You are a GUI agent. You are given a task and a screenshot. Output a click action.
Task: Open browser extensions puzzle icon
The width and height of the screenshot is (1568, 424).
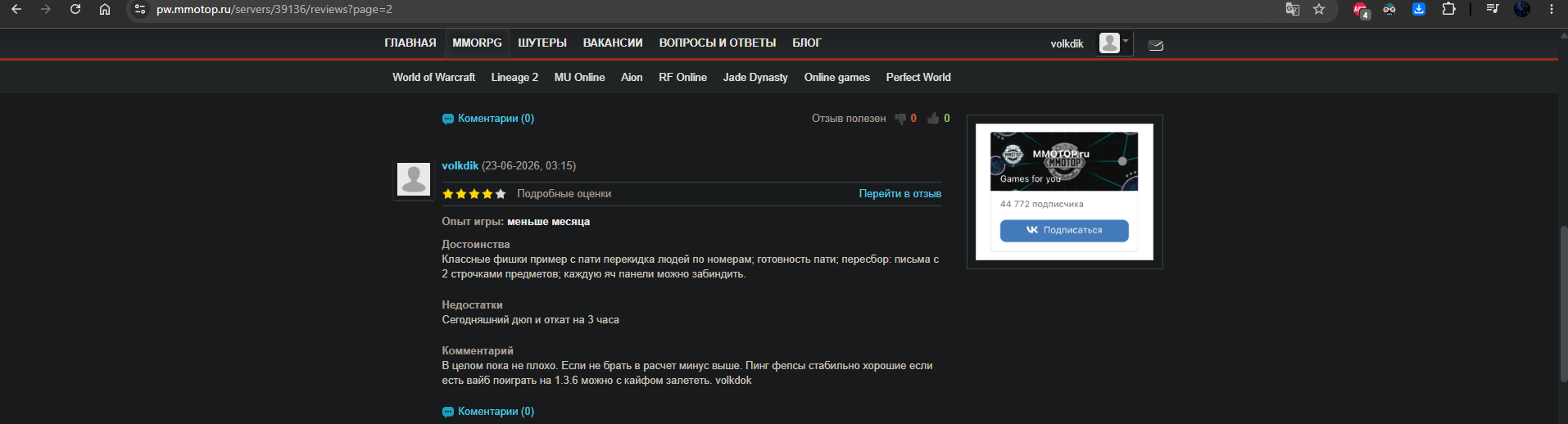(1448, 9)
